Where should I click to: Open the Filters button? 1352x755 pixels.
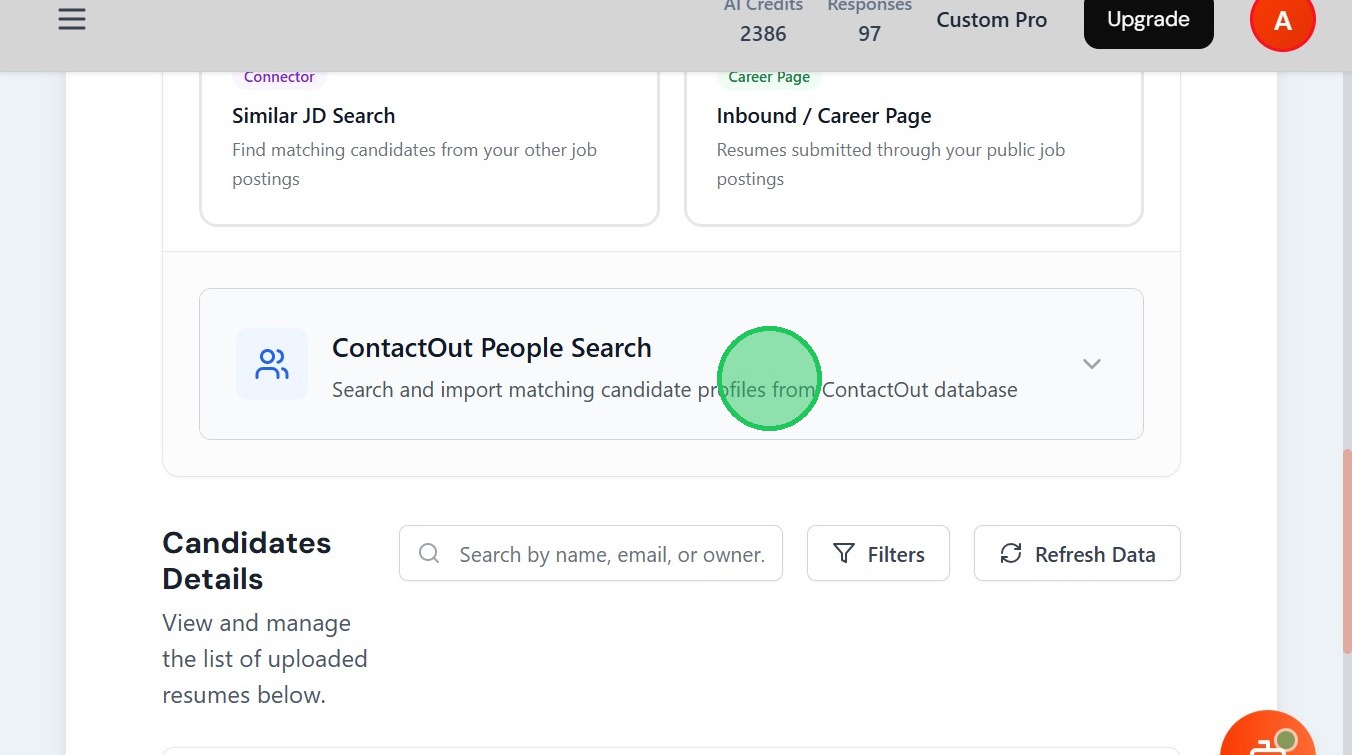[x=878, y=554]
